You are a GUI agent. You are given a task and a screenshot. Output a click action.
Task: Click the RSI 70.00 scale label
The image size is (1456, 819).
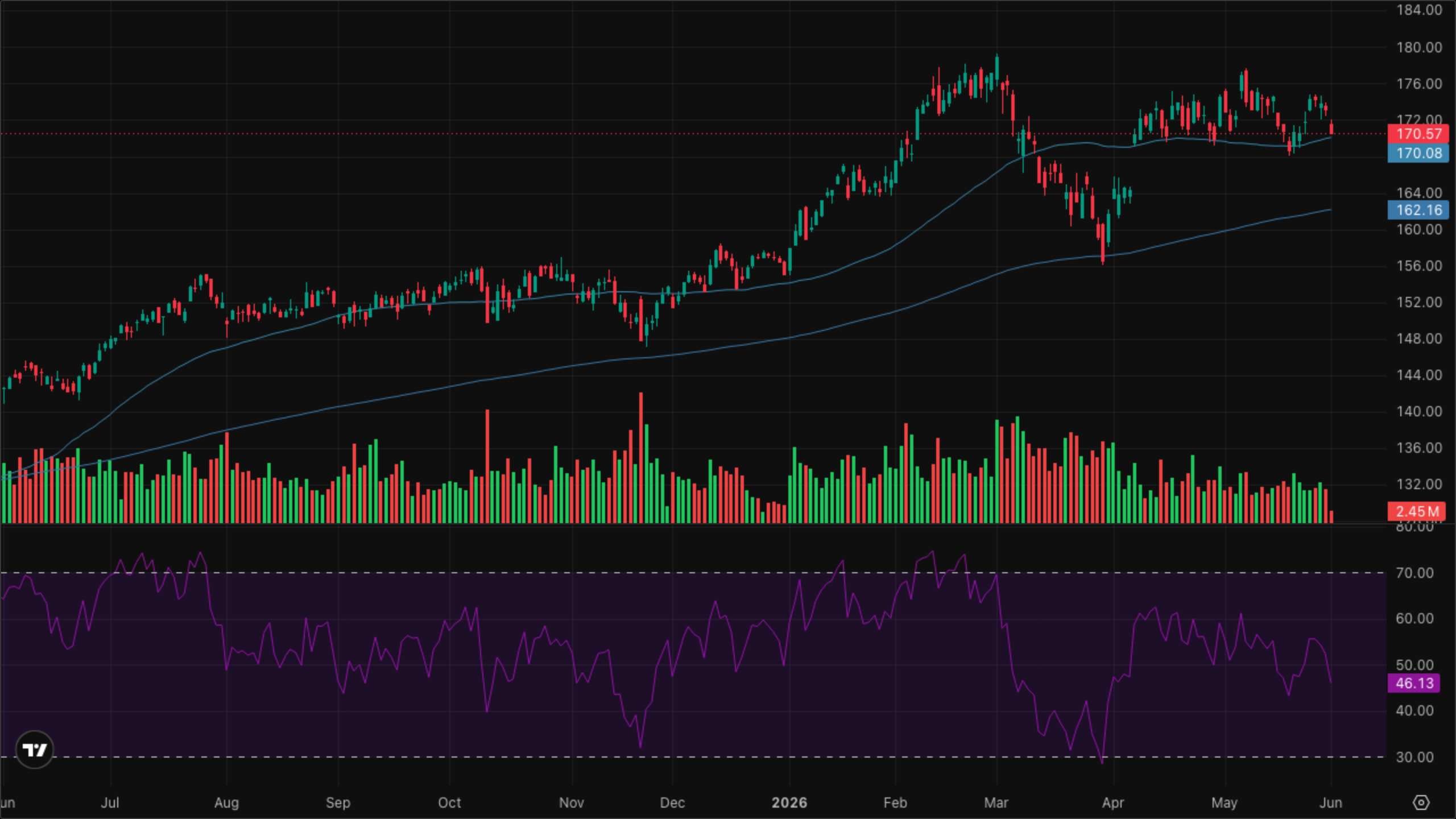[x=1414, y=573]
